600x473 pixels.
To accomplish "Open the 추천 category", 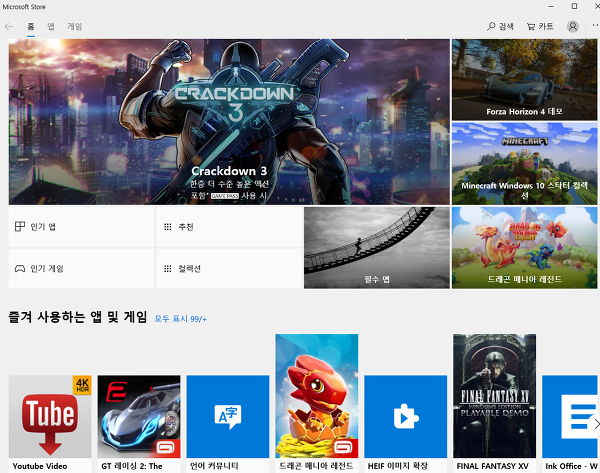I will point(229,227).
